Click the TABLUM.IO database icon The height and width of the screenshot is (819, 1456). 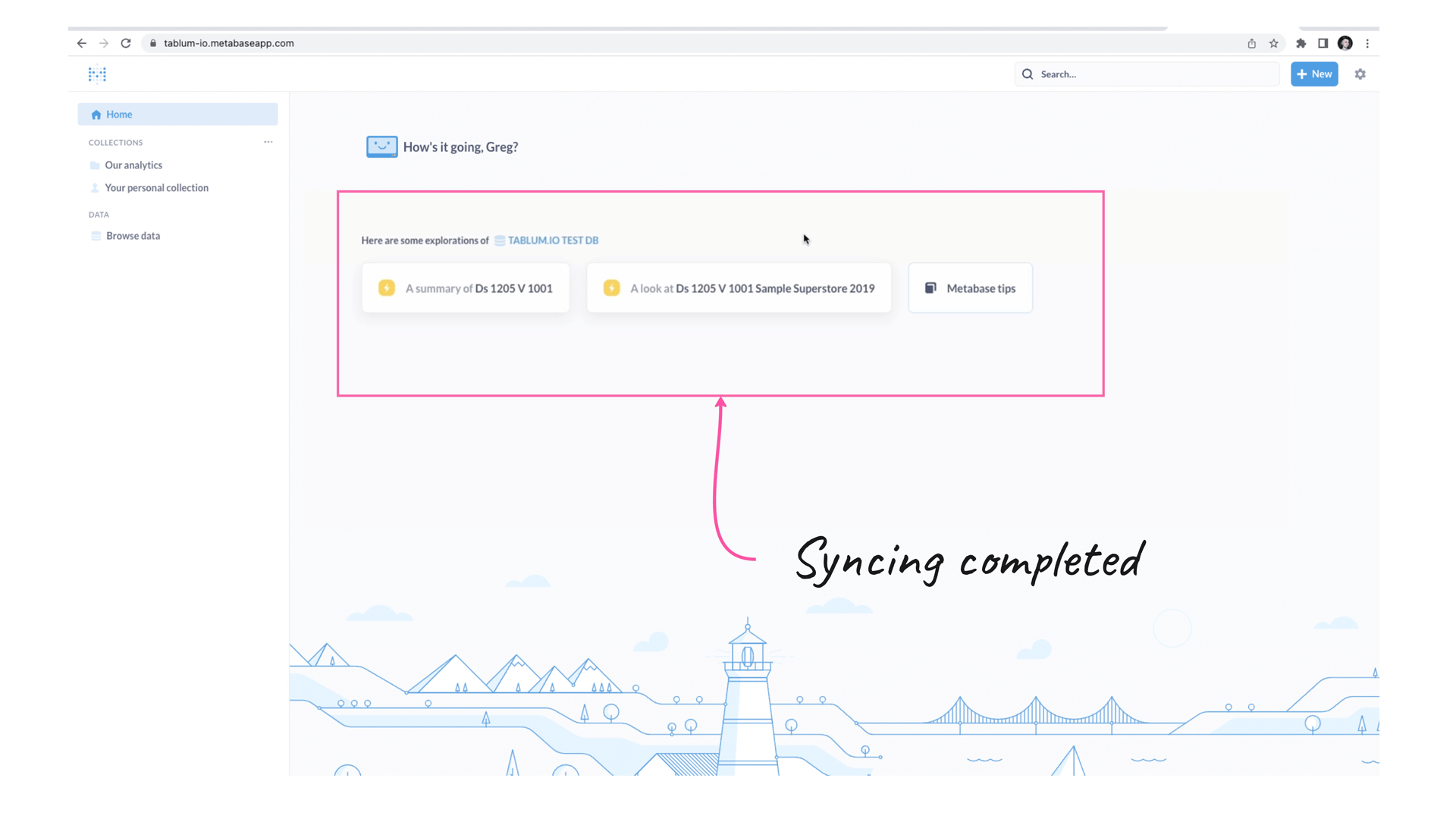click(500, 240)
